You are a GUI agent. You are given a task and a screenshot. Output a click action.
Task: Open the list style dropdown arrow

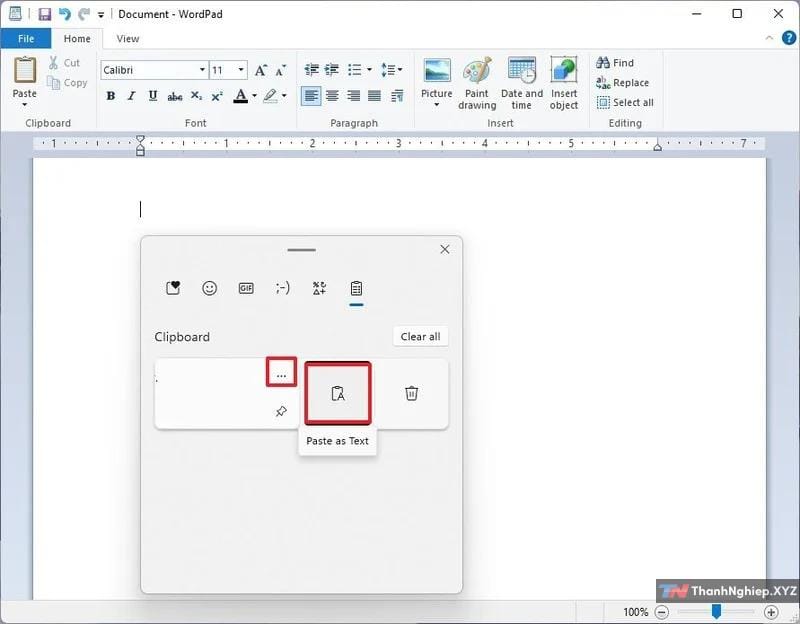pyautogui.click(x=369, y=69)
